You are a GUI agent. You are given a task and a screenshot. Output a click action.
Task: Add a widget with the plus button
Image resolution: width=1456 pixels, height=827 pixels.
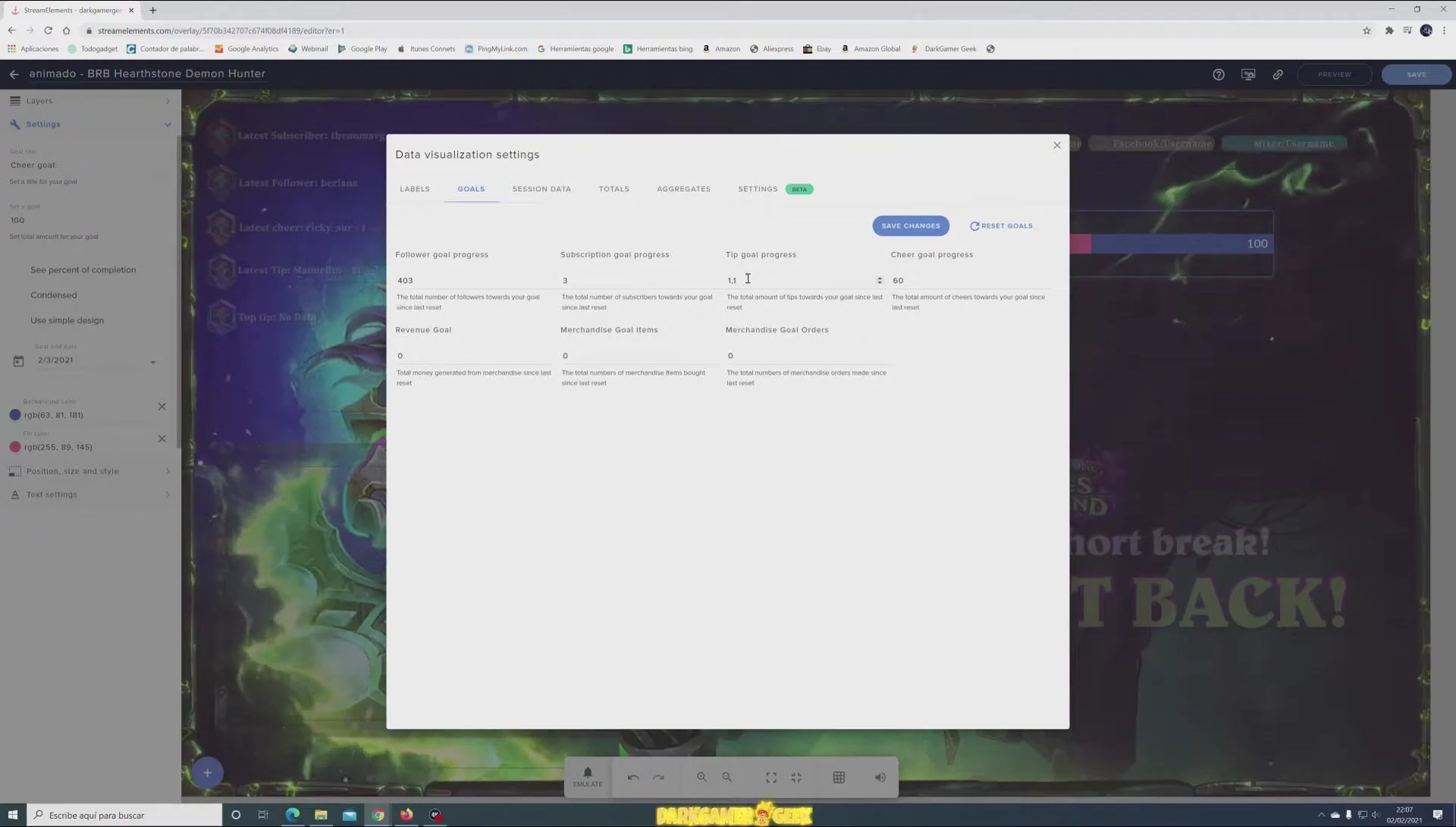tap(207, 772)
